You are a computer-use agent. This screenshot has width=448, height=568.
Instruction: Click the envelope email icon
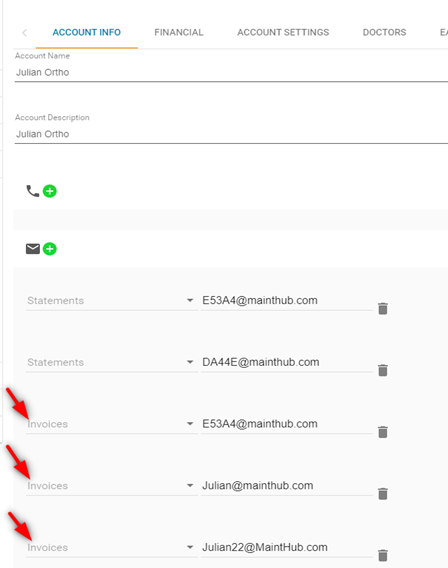[33, 249]
